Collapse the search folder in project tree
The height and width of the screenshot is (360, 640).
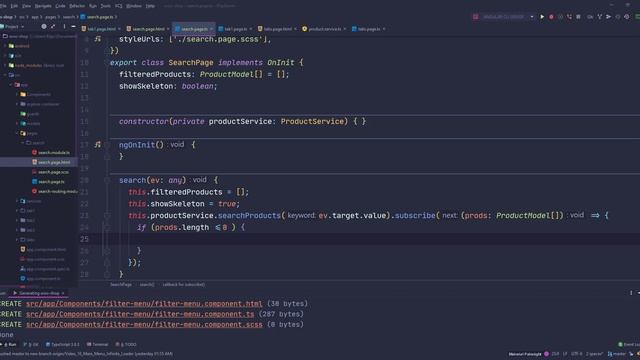23,143
